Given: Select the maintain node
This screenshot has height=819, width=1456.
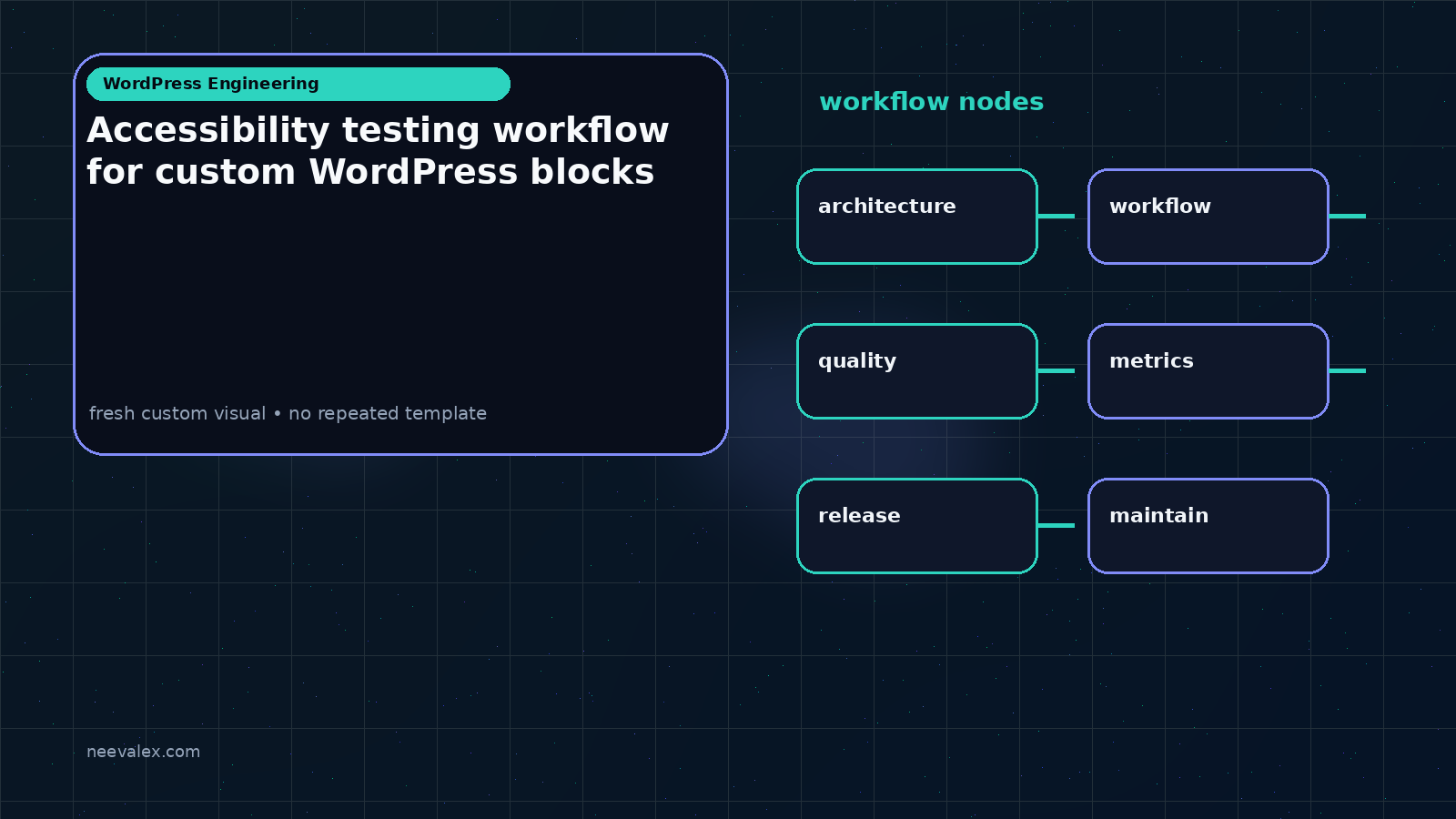Looking at the screenshot, I should point(1208,526).
